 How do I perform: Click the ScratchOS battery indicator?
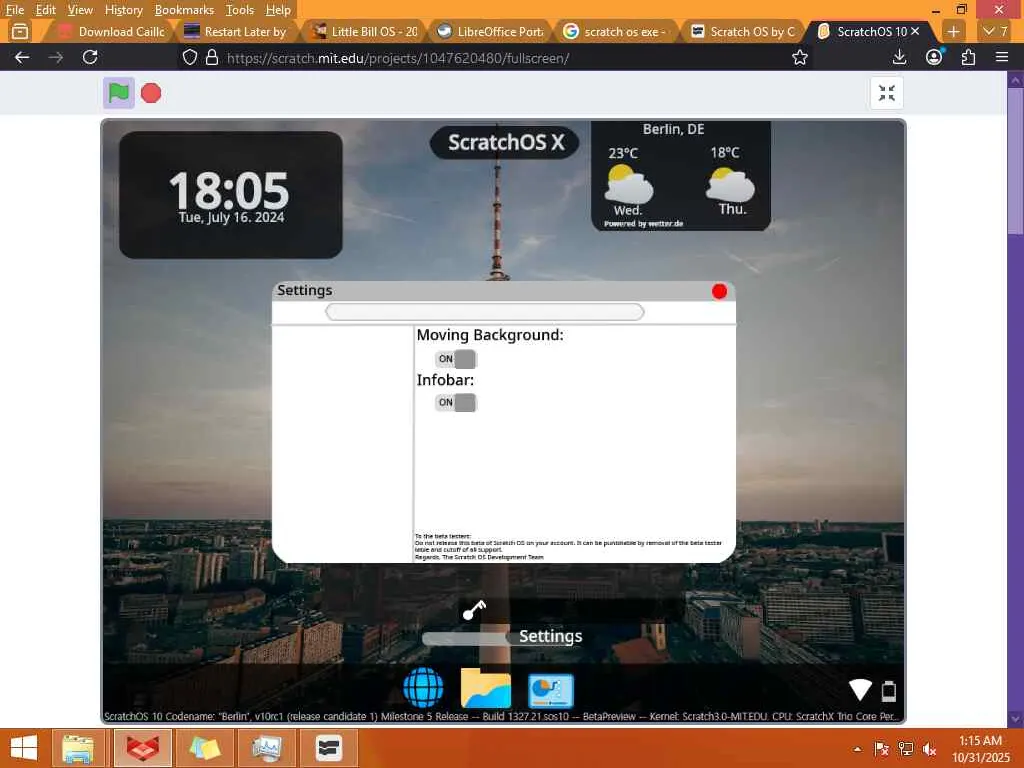889,690
